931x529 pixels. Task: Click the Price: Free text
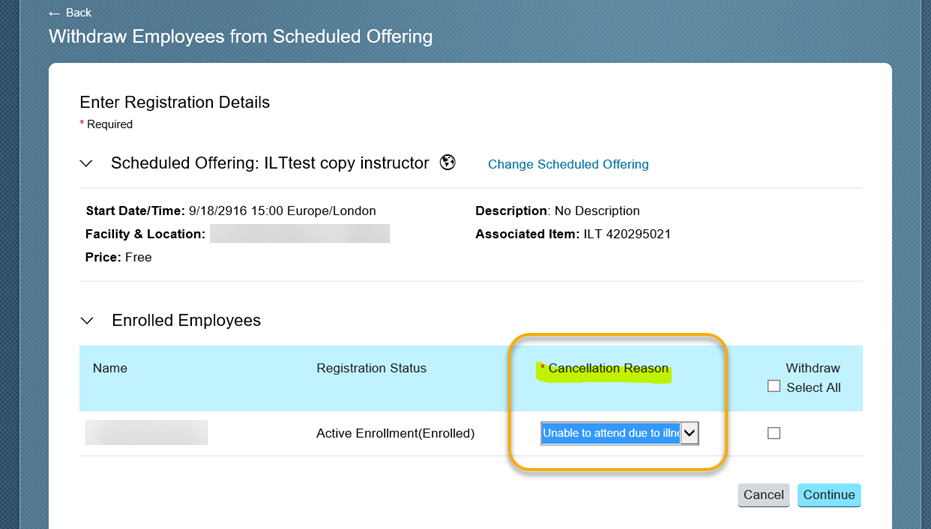click(118, 257)
